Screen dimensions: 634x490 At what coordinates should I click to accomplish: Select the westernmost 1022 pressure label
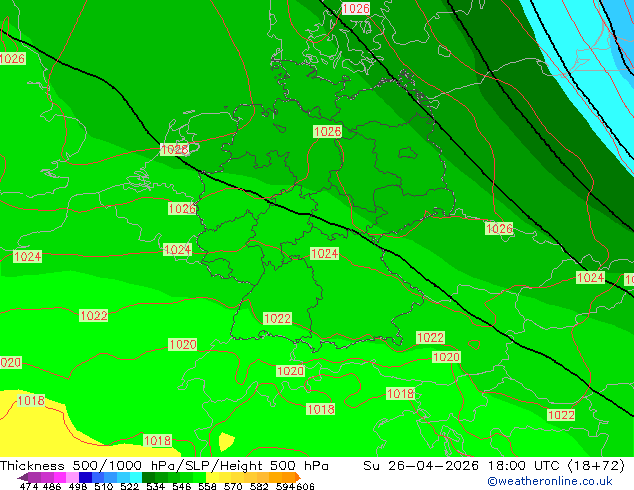tap(94, 315)
